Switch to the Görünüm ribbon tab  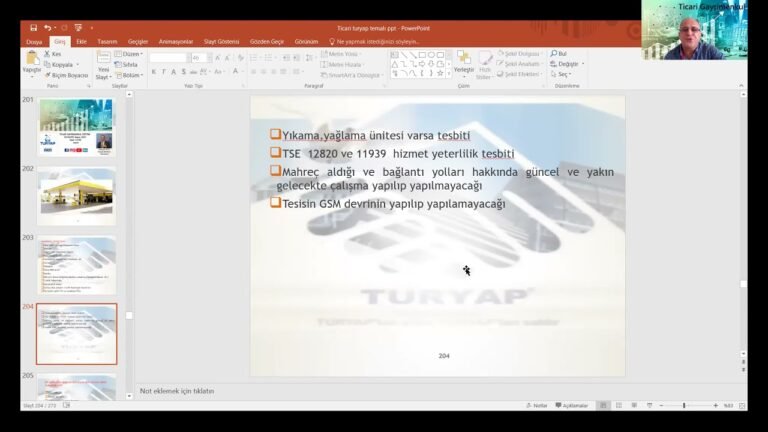pos(306,42)
